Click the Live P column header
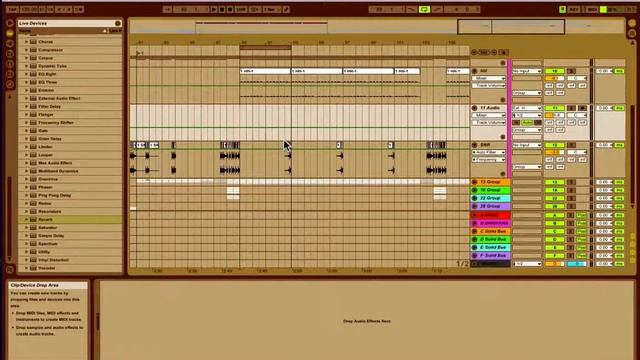This screenshot has height=360, width=640. [115, 31]
